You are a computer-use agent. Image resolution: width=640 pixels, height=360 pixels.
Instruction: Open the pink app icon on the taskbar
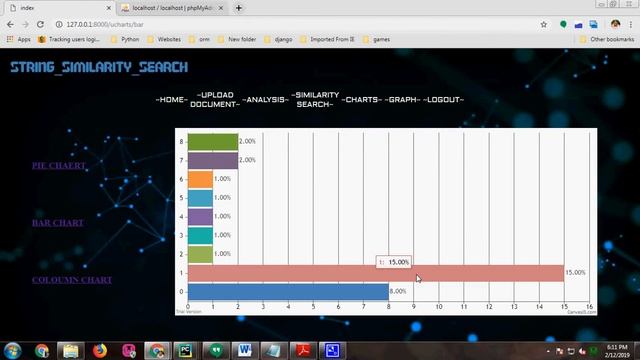[x=129, y=351]
